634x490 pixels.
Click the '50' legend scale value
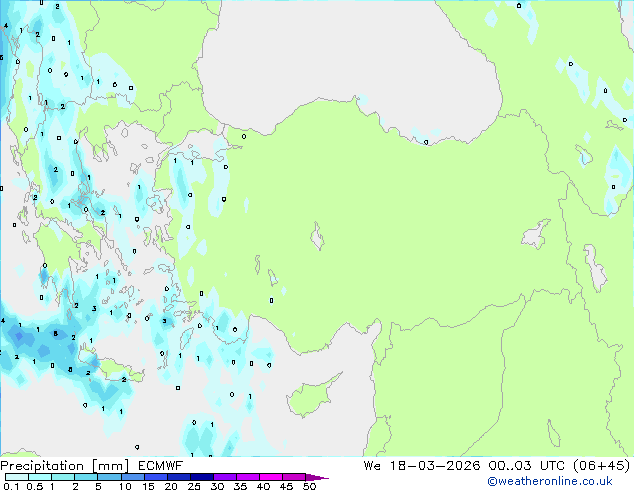[309, 486]
